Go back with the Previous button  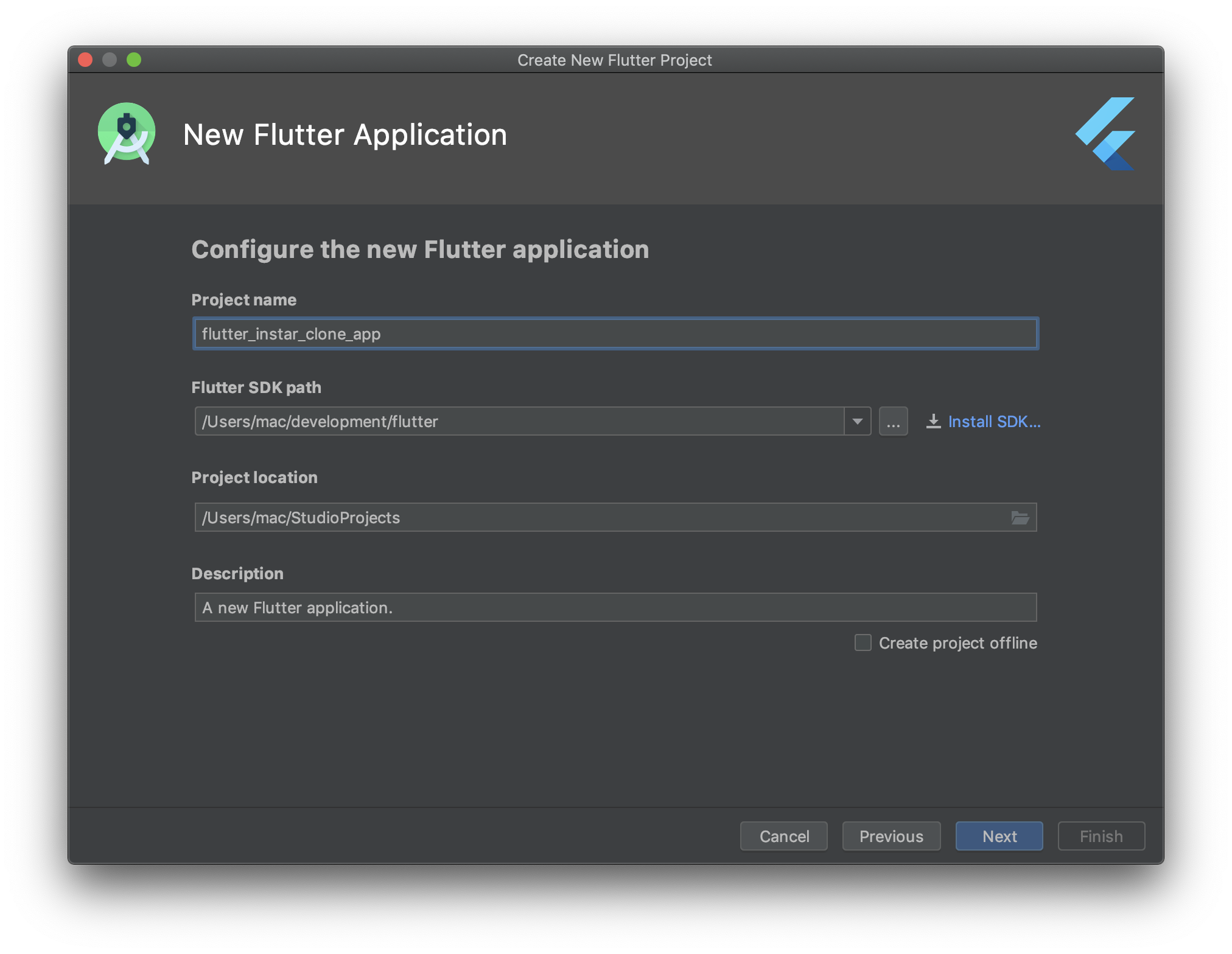(x=891, y=836)
